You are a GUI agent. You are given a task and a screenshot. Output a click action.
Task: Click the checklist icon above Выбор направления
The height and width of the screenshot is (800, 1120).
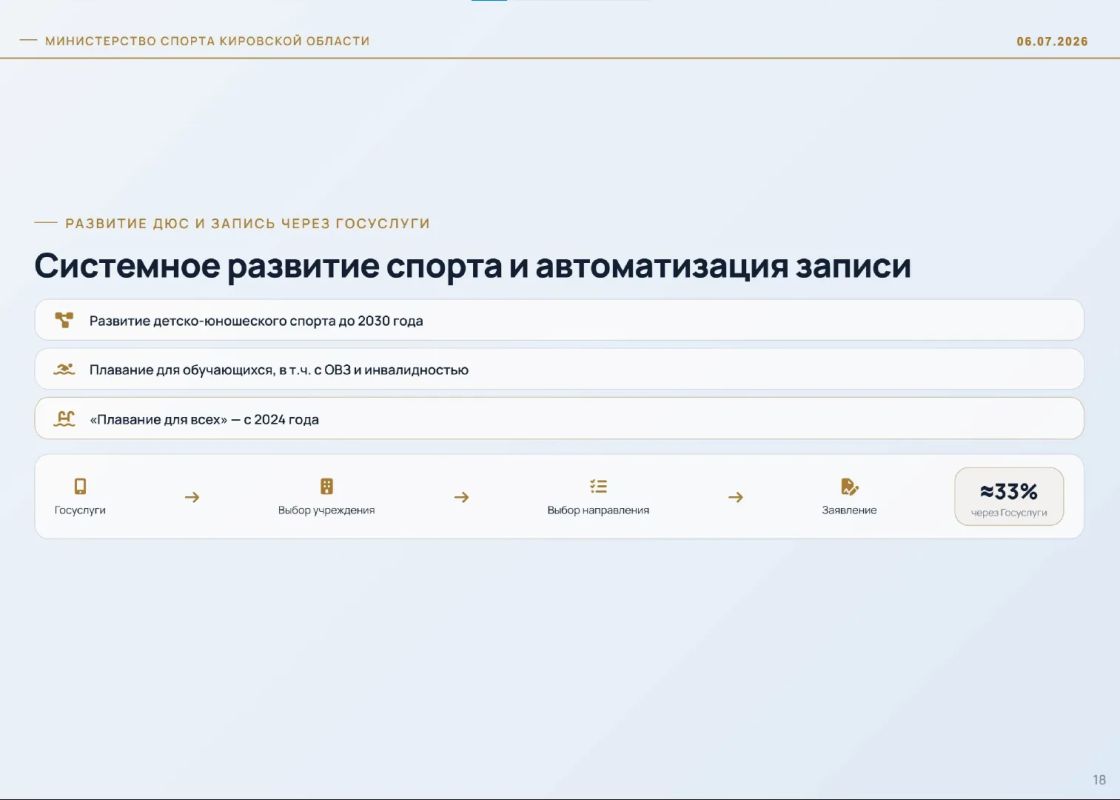599,486
